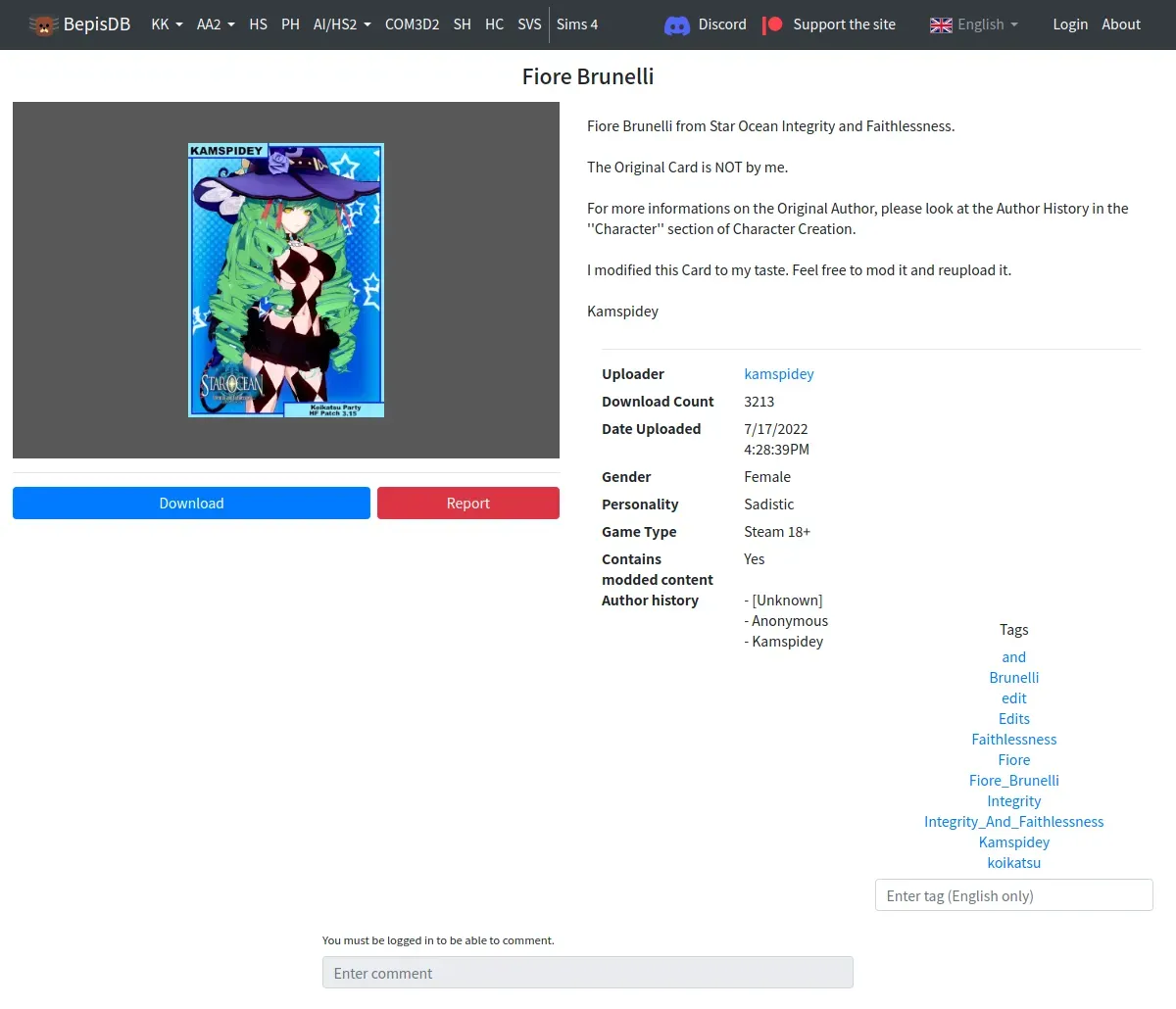This screenshot has height=1009, width=1176.
Task: Go to the Sims 4 section
Action: [577, 24]
